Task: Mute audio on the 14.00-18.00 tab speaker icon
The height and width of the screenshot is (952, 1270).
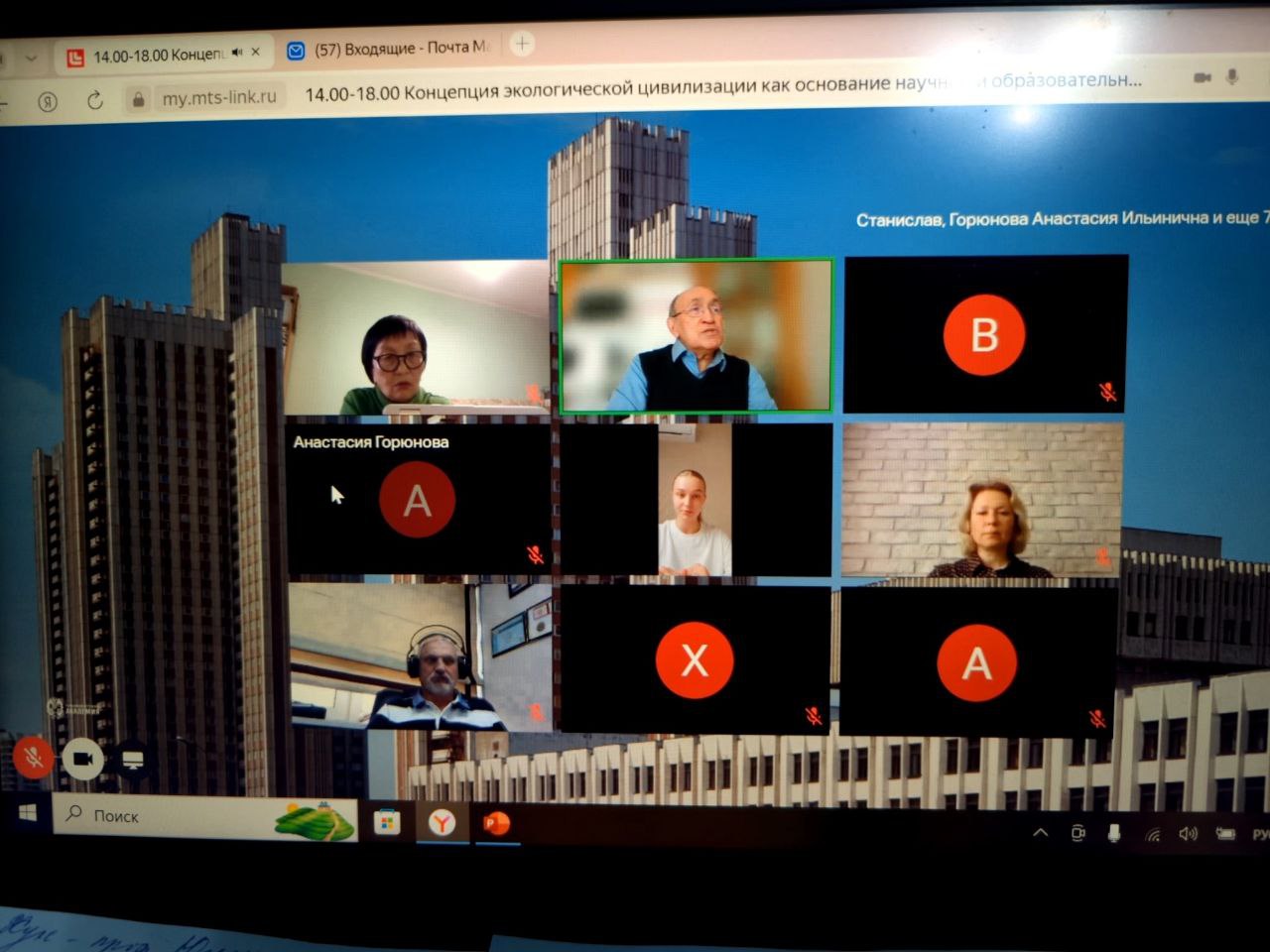Action: [237, 53]
